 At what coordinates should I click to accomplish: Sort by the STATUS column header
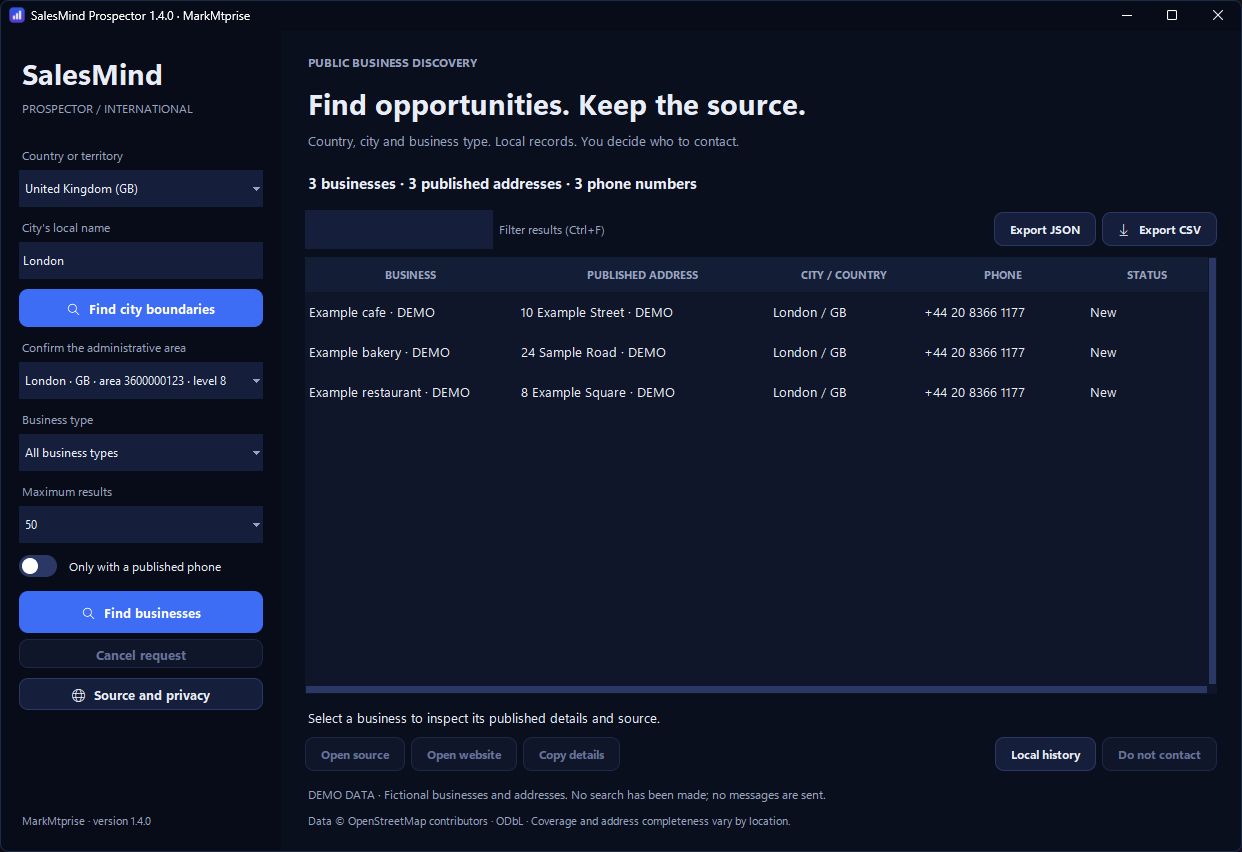1146,275
